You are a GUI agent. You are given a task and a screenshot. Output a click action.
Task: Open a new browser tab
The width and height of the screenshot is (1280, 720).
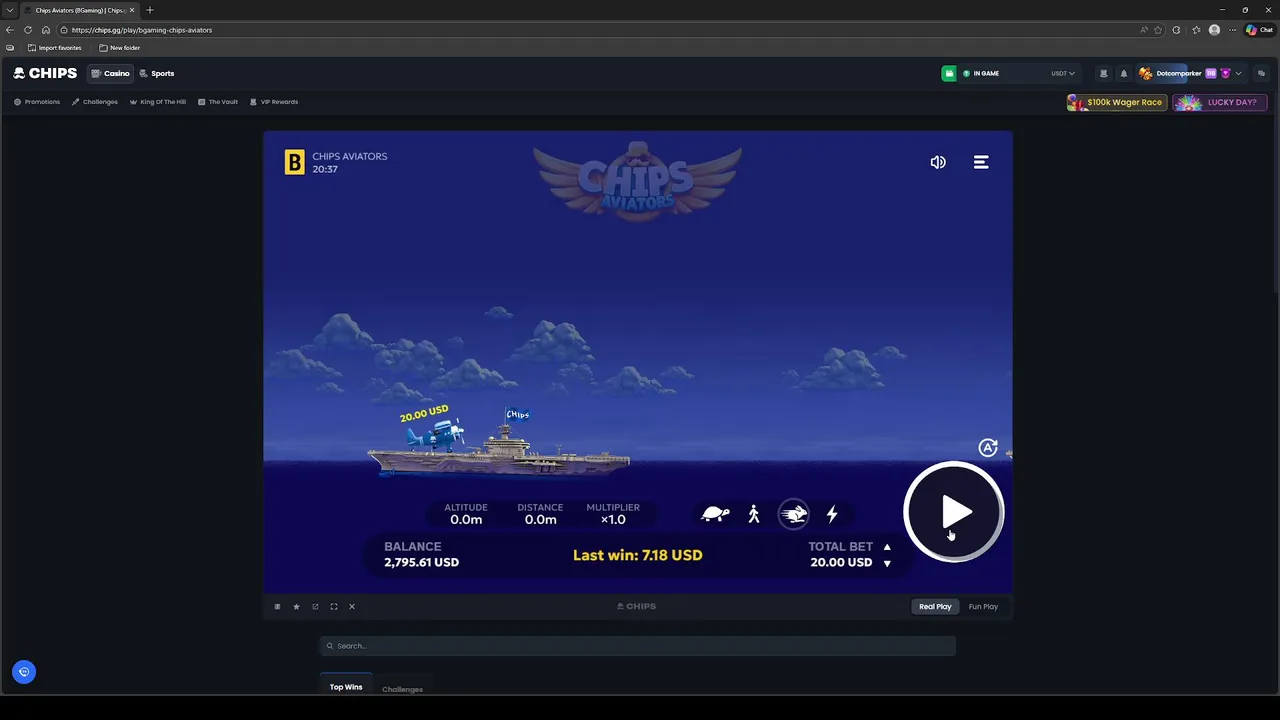click(150, 10)
